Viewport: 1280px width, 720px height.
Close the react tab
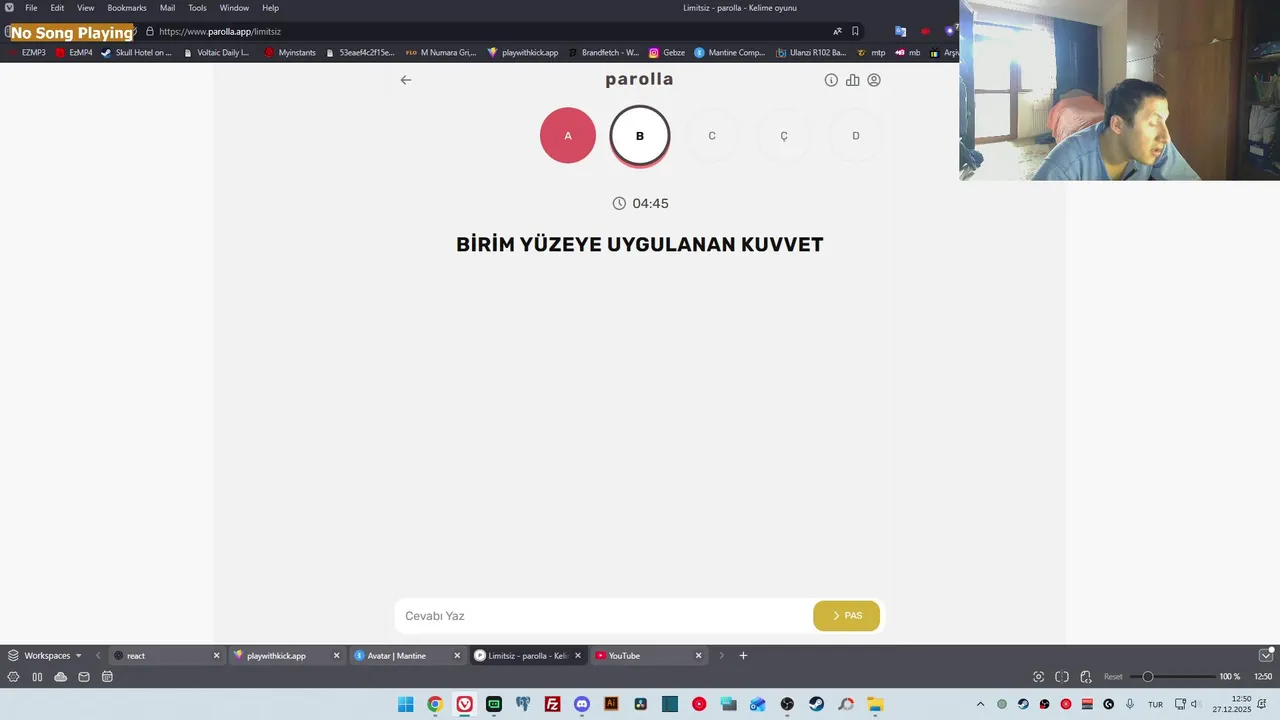[x=216, y=656]
